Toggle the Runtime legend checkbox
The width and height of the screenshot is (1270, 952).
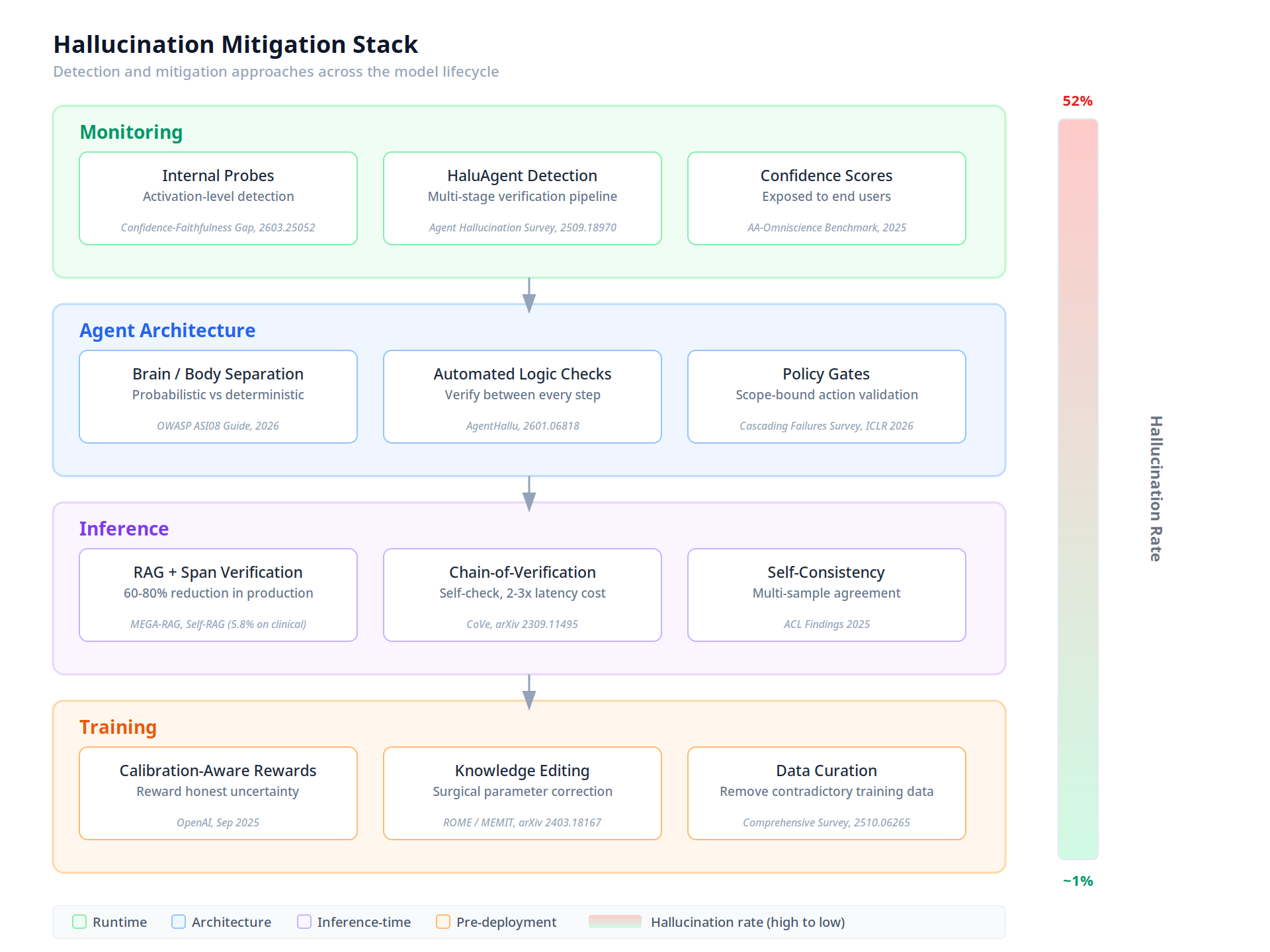[x=79, y=922]
